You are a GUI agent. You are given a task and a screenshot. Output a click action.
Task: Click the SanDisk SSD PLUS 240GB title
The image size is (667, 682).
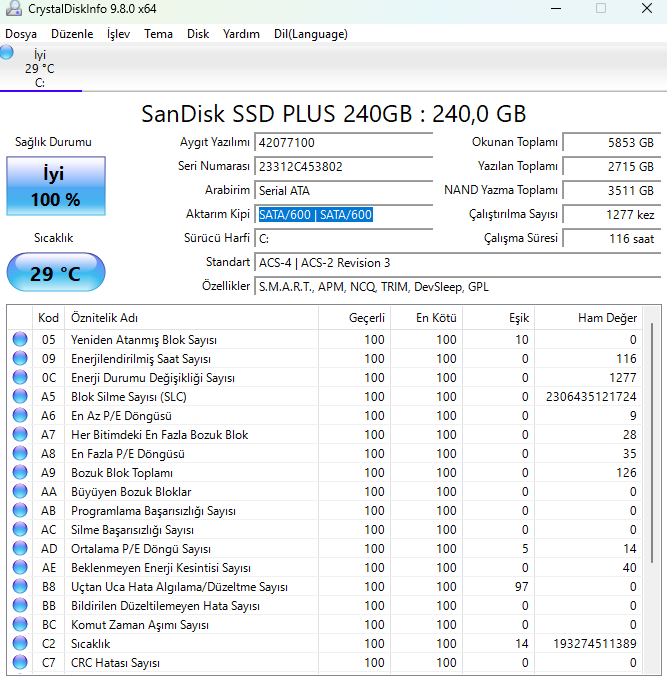(x=334, y=114)
